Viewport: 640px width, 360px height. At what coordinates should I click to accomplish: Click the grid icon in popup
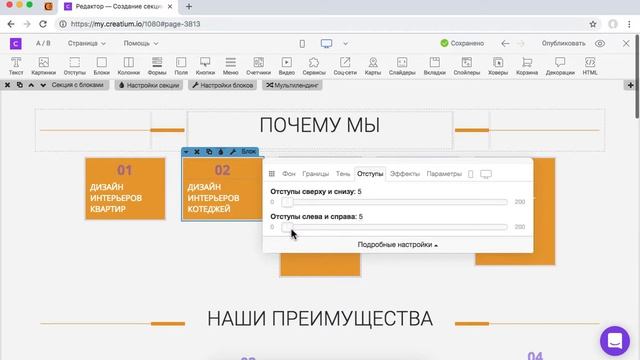(272, 174)
